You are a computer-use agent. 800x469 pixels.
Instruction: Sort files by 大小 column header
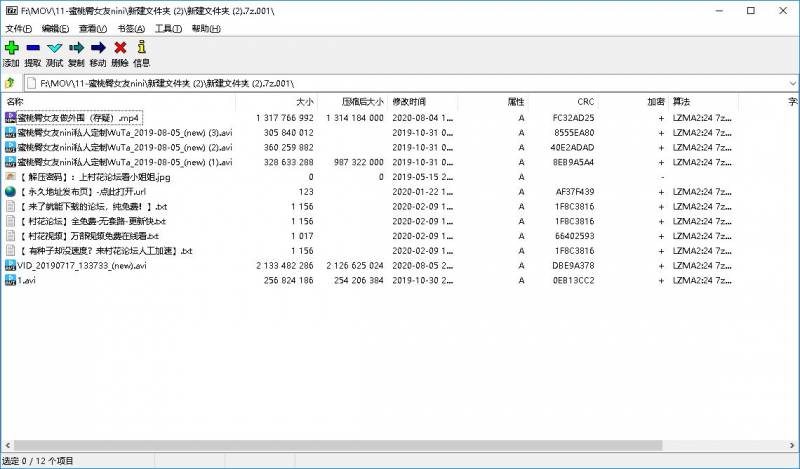[304, 102]
